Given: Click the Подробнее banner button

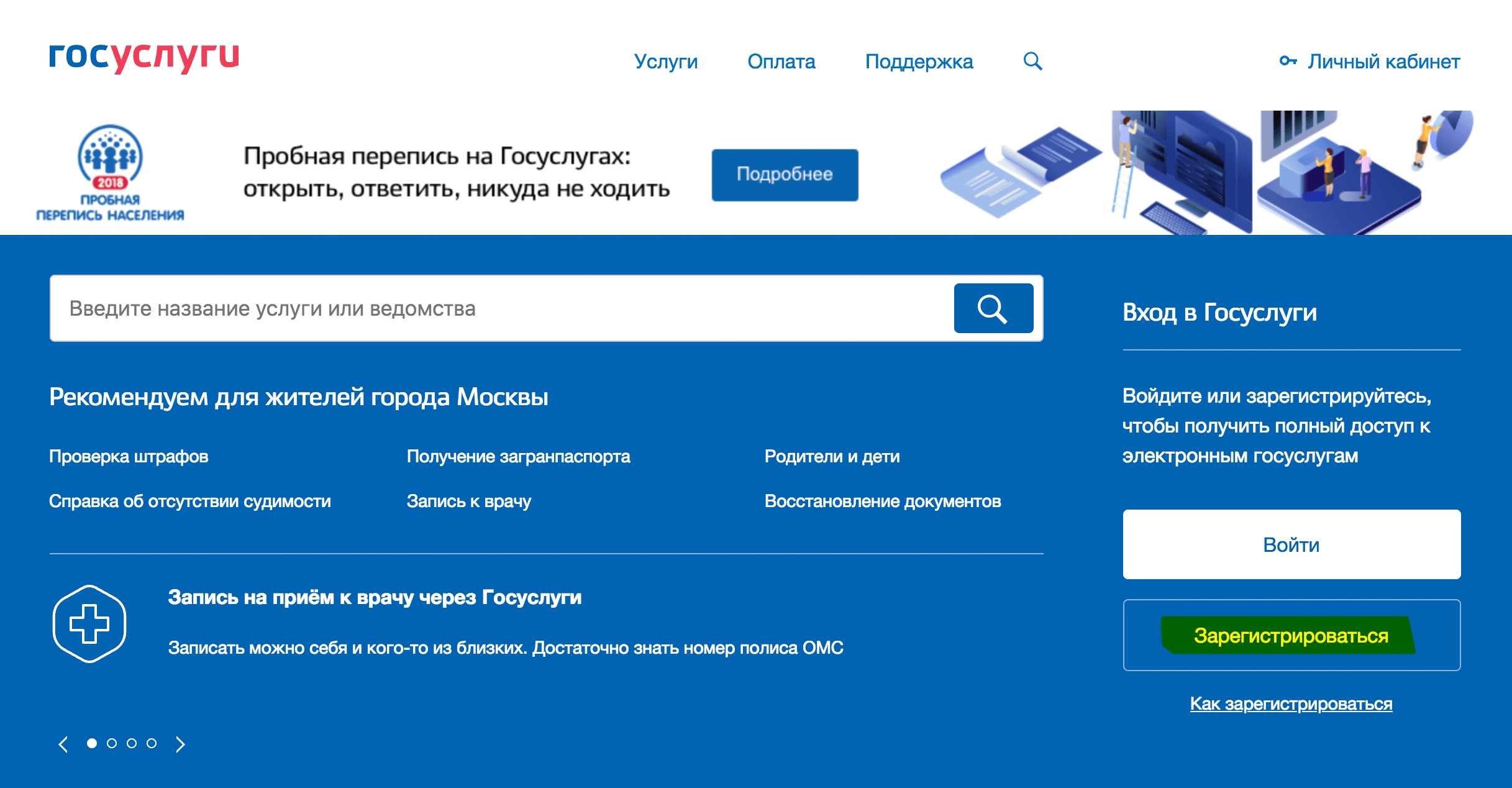Looking at the screenshot, I should coord(785,175).
